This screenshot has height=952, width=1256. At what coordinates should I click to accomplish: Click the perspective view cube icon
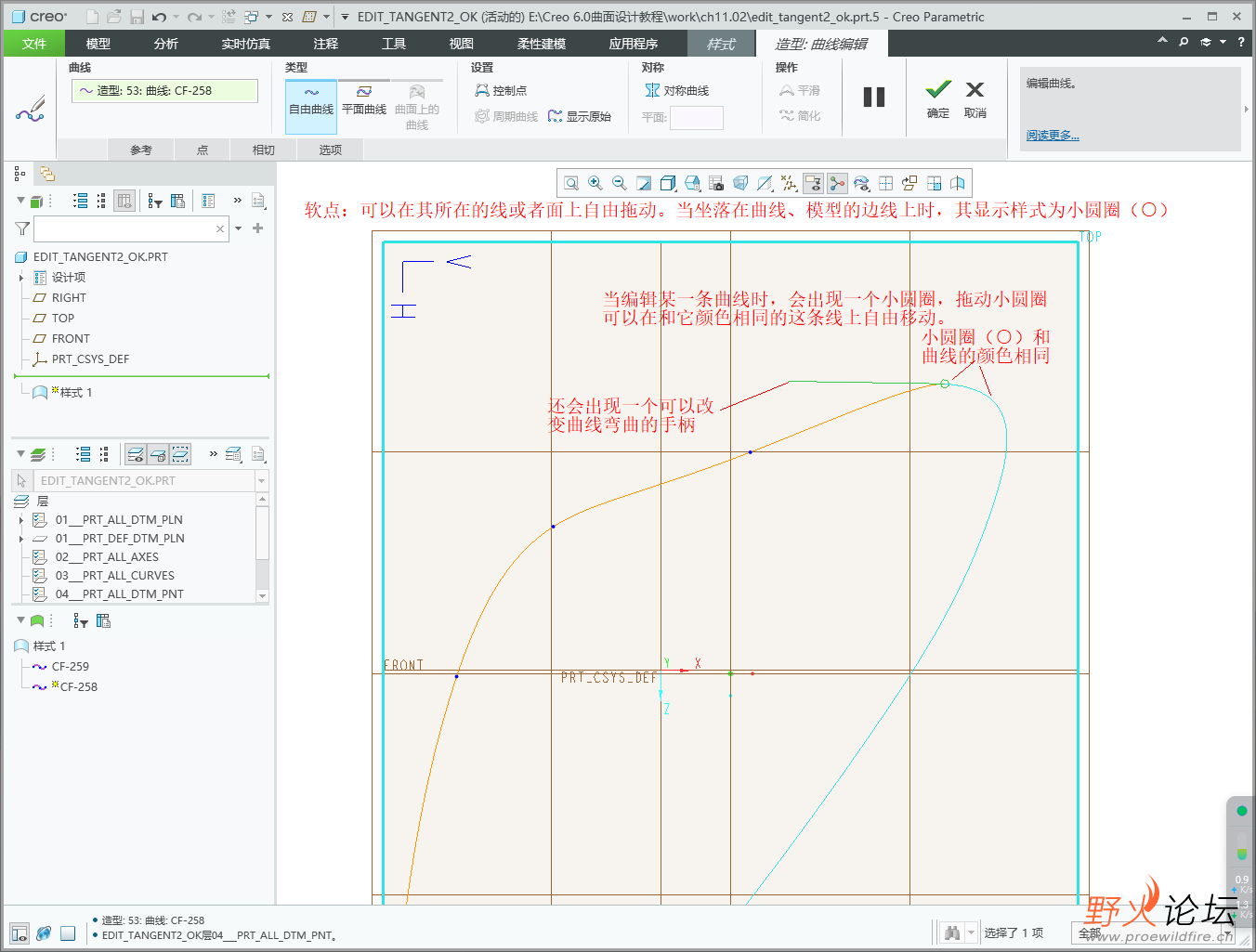coord(740,184)
